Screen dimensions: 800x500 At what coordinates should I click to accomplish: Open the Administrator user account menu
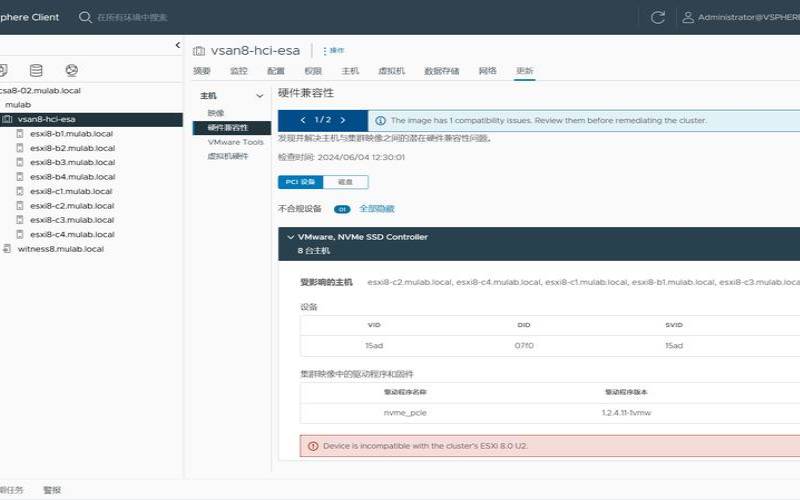[741, 17]
